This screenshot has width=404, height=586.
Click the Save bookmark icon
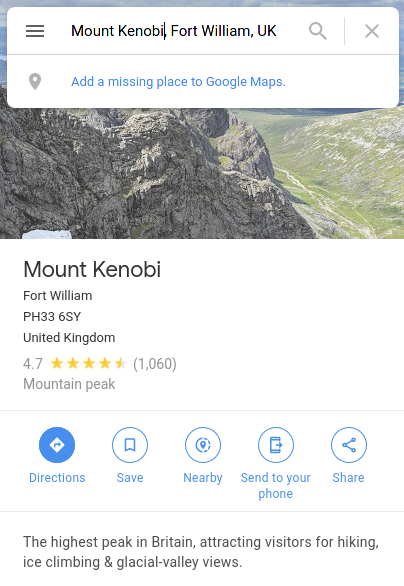pos(130,445)
